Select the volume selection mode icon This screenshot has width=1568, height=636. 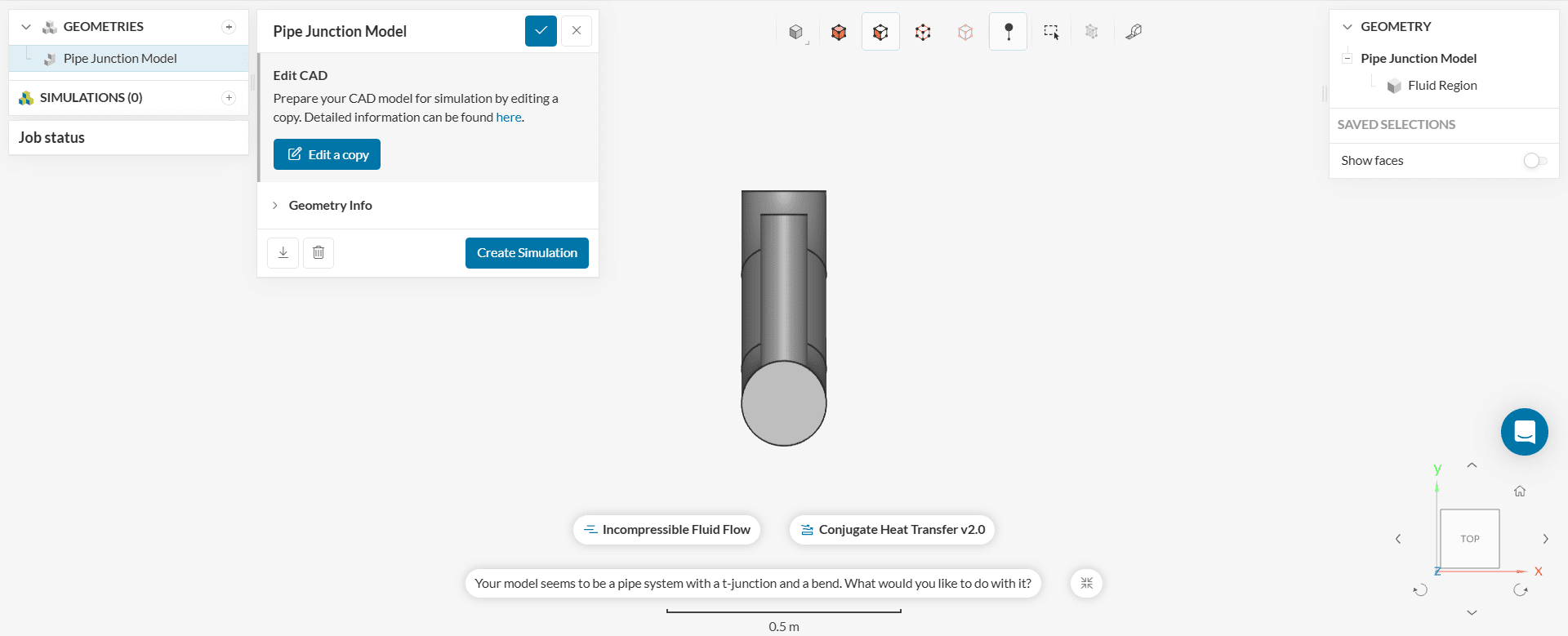(839, 32)
